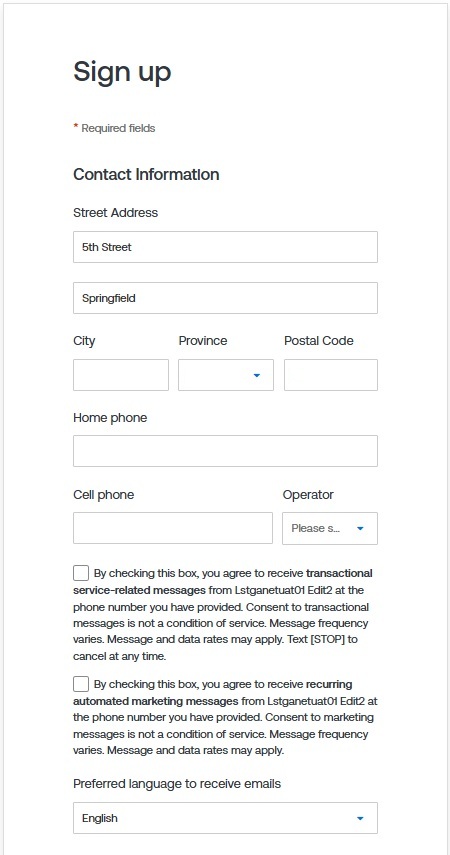The image size is (450, 855).
Task: Select the Home phone text field
Action: coord(225,451)
